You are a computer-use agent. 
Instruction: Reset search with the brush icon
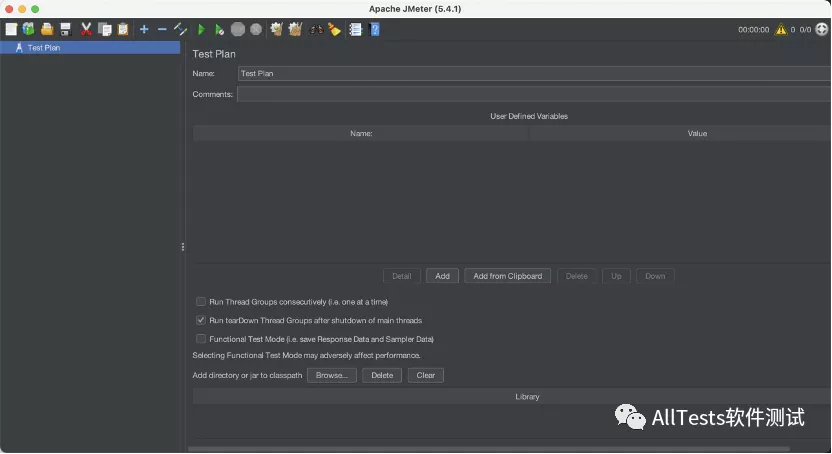(x=334, y=29)
